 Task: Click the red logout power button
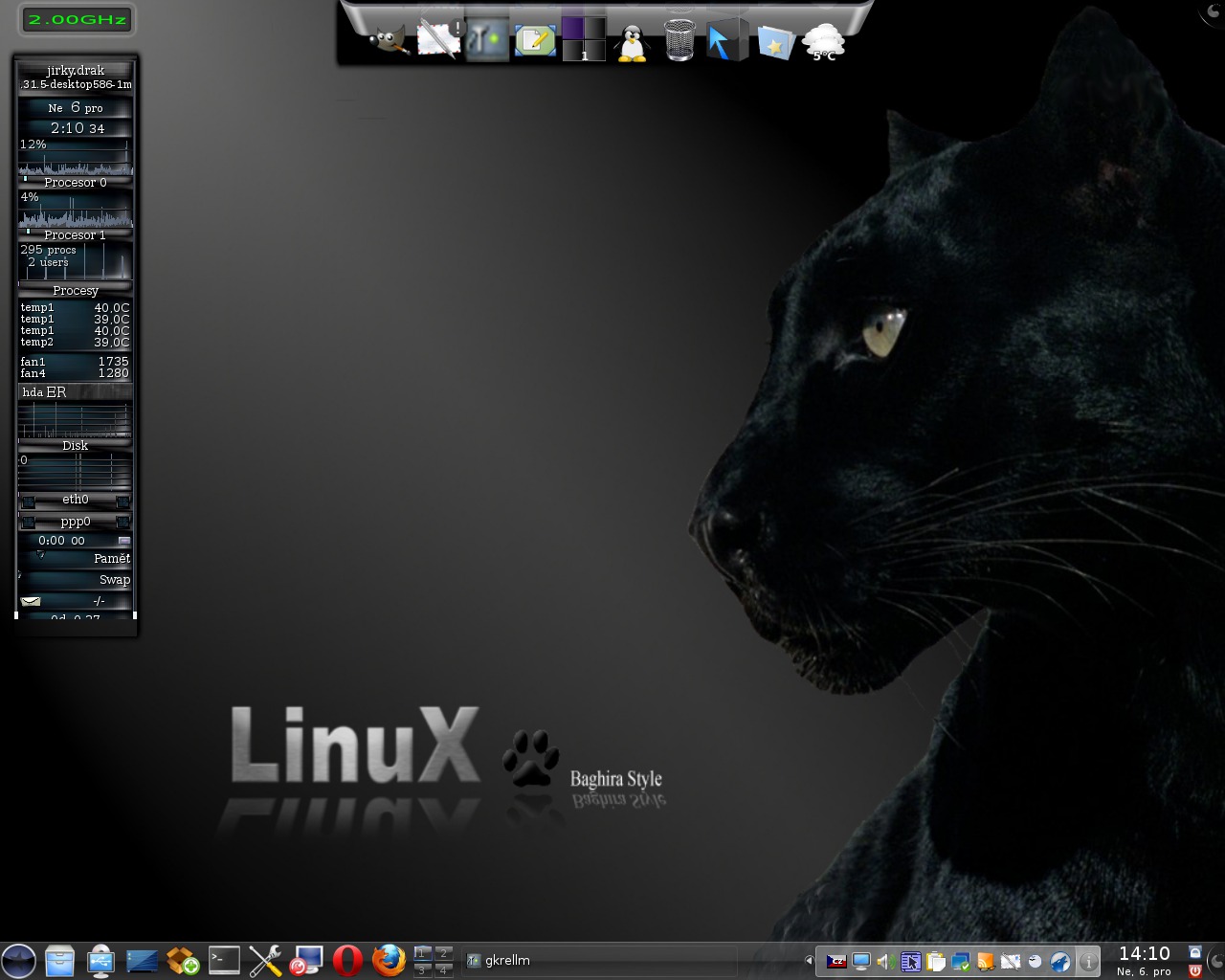(1195, 970)
